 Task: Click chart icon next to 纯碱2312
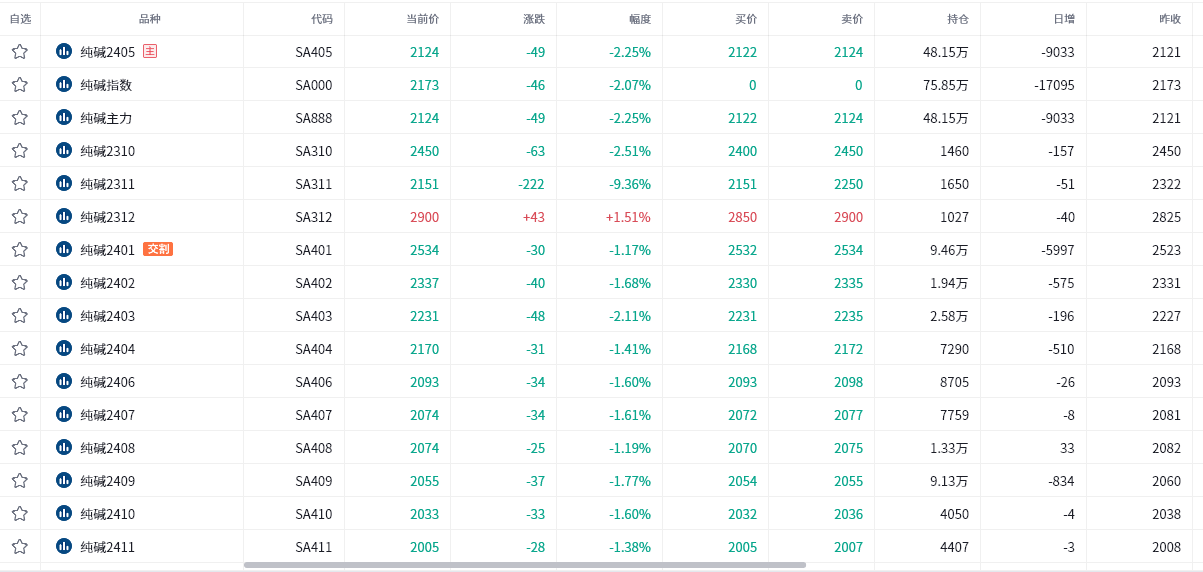point(64,217)
